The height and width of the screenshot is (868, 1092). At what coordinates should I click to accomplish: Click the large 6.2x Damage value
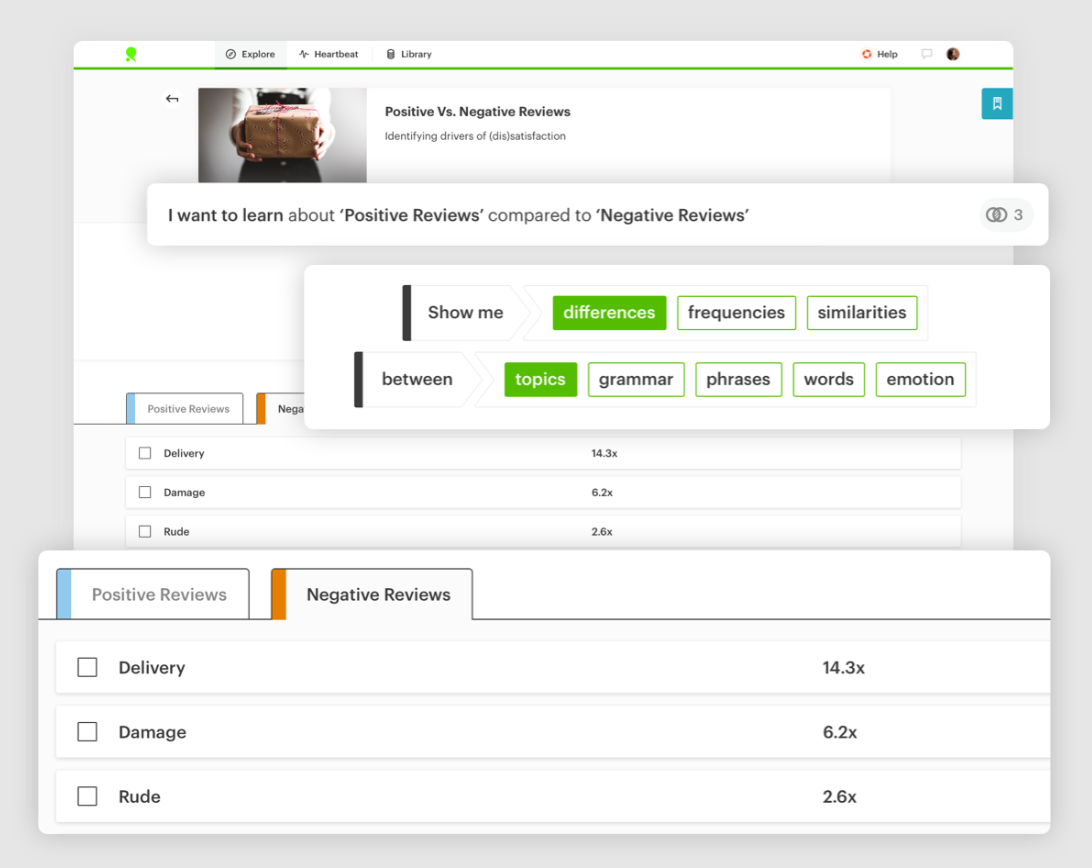(839, 732)
